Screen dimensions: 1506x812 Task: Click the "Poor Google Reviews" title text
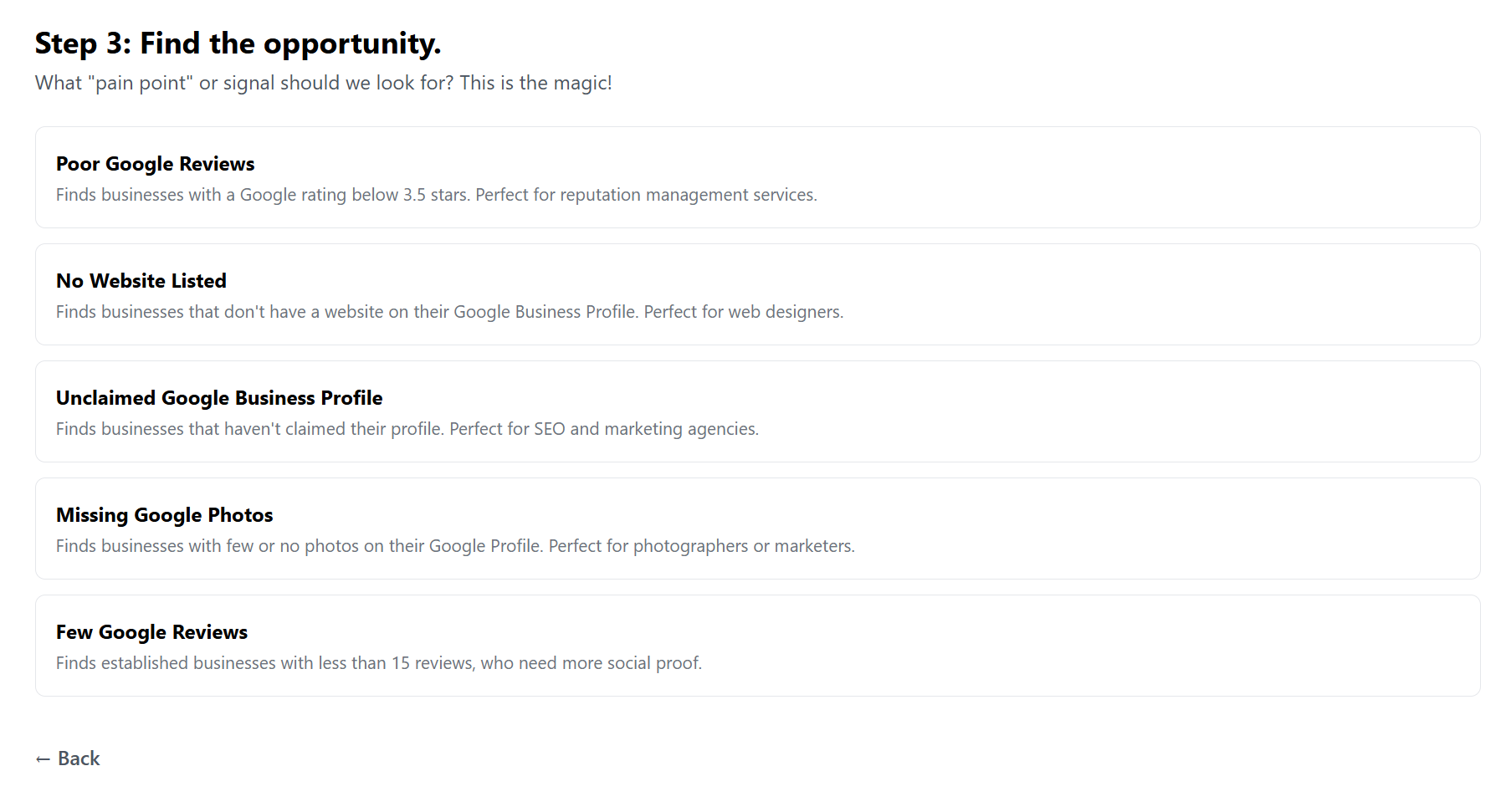pos(155,164)
